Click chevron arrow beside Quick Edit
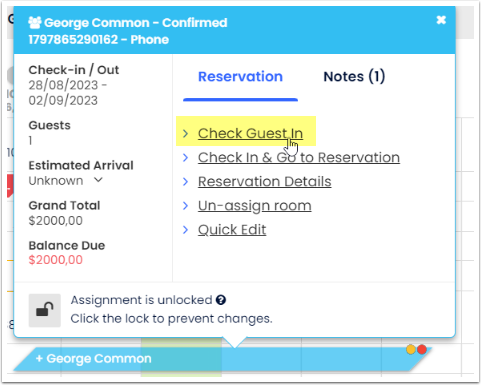Viewport: 481px width, 385px height. point(186,230)
